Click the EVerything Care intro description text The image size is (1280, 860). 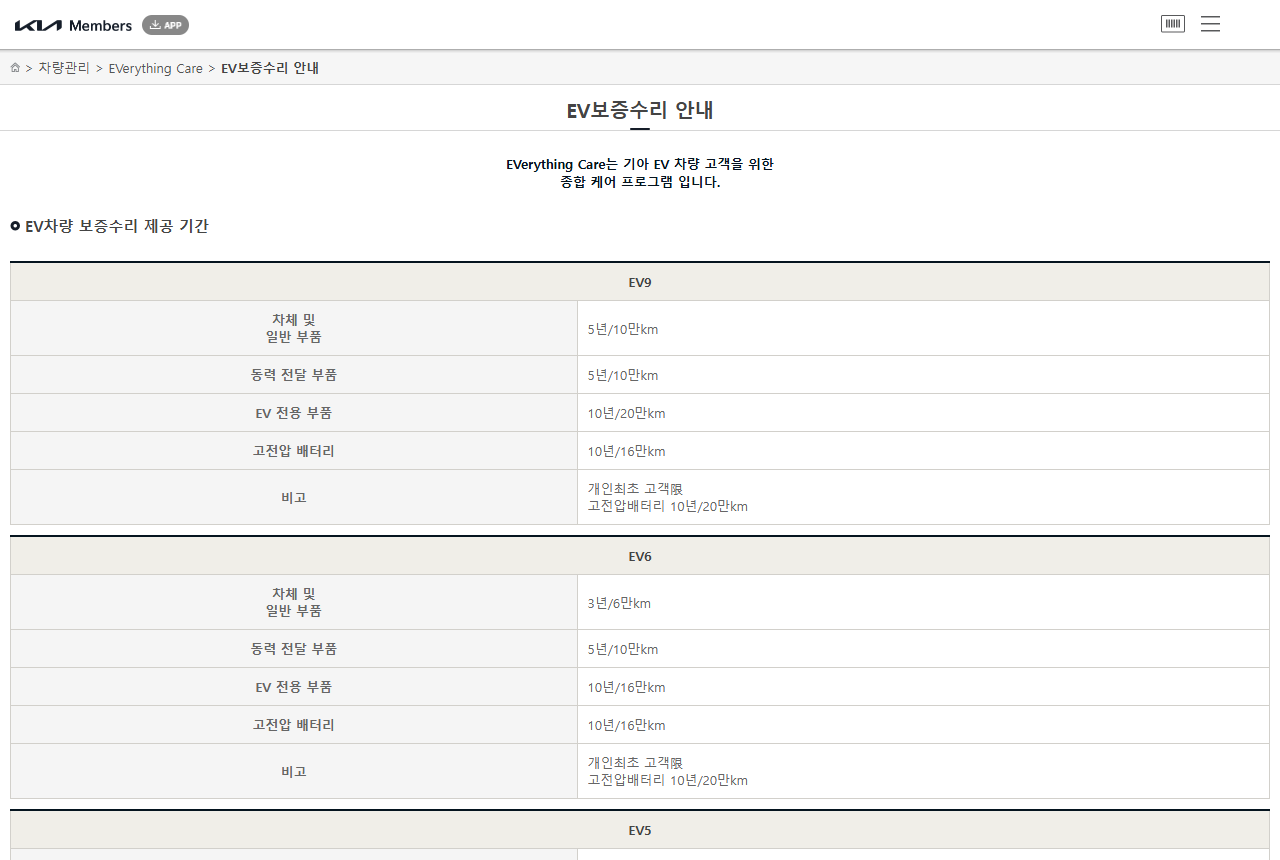[x=640, y=173]
